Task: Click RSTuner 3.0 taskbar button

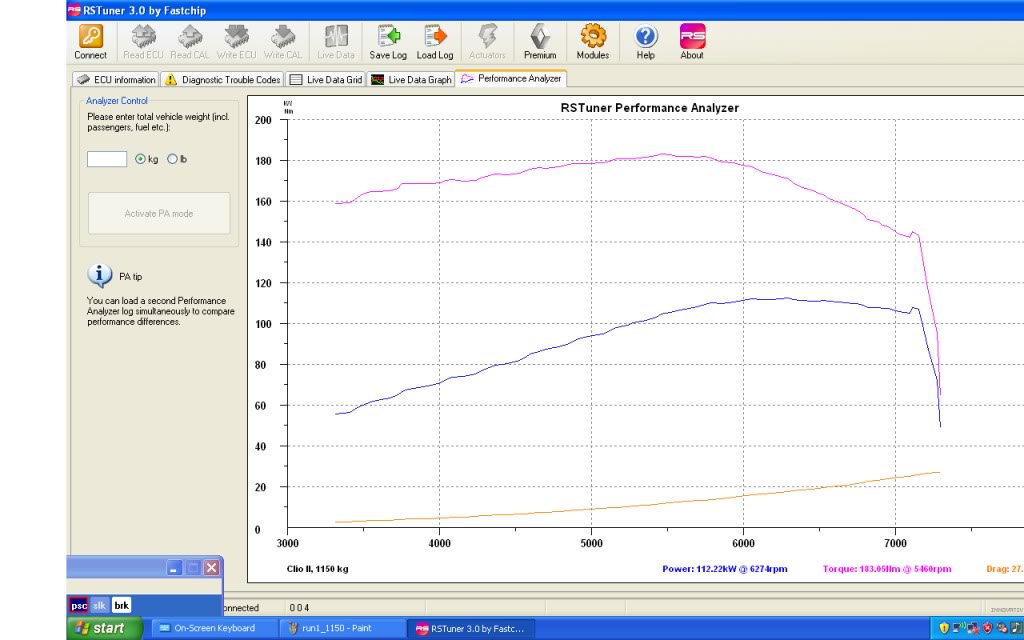Action: coord(470,628)
